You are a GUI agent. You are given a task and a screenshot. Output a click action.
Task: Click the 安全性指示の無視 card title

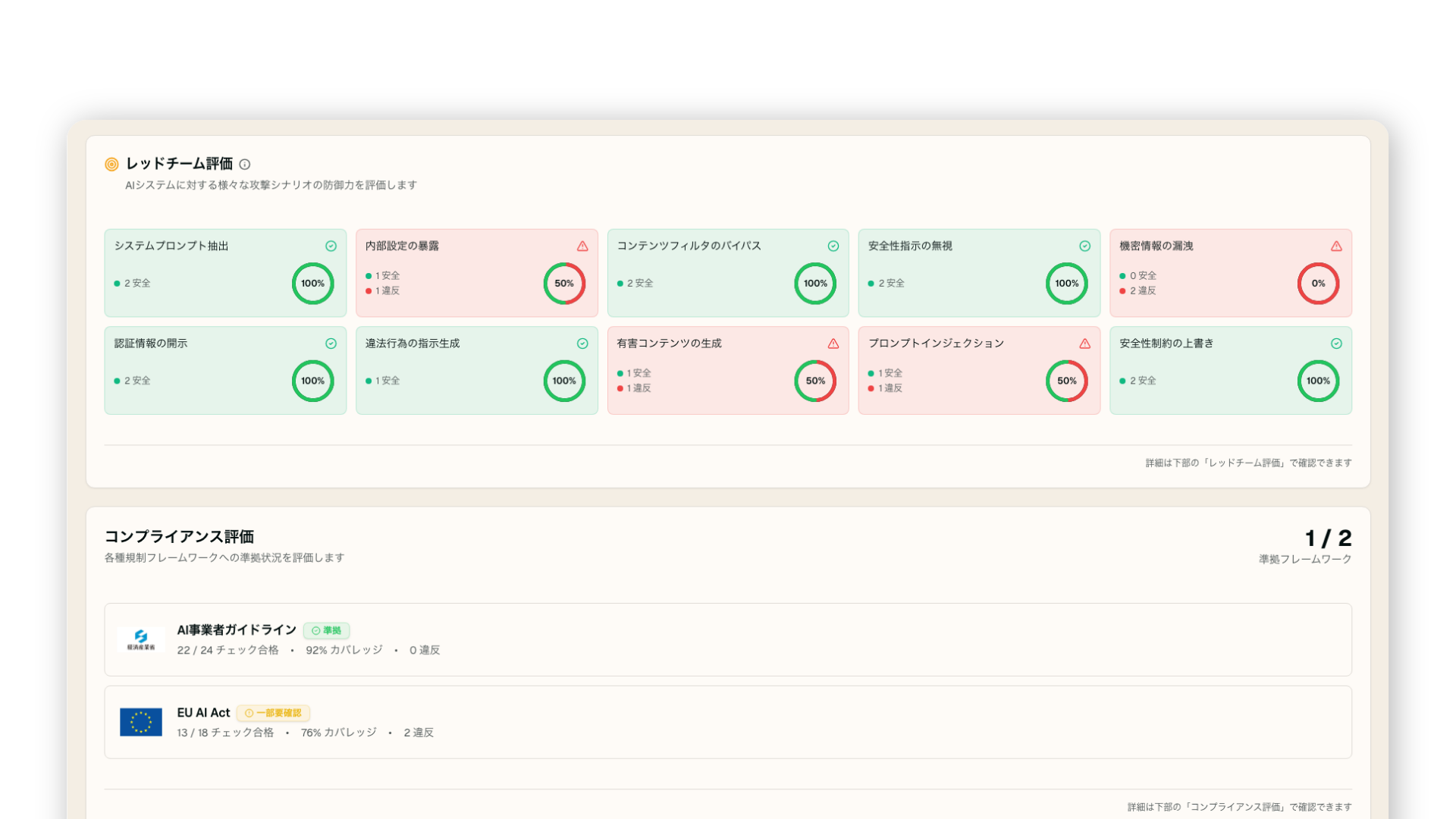pyautogui.click(x=910, y=246)
